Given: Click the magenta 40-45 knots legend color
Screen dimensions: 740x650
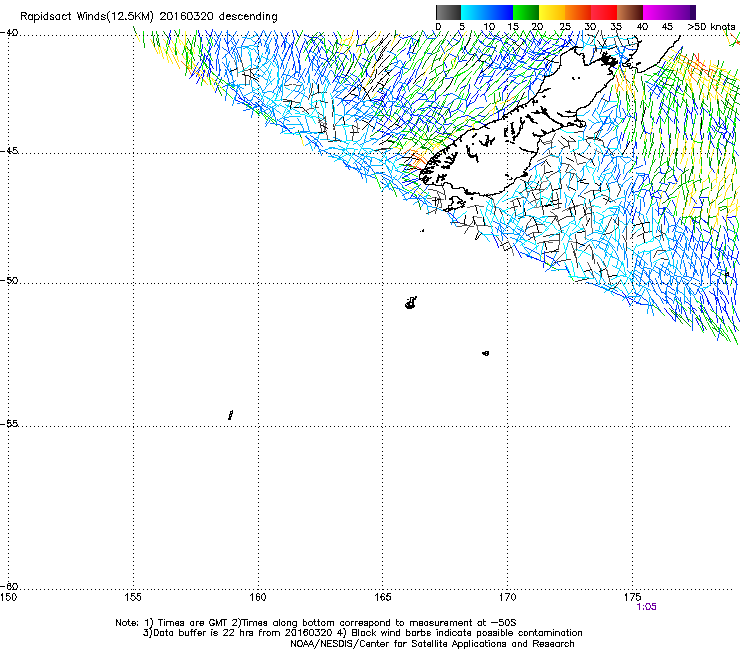Looking at the screenshot, I should 656,12.
